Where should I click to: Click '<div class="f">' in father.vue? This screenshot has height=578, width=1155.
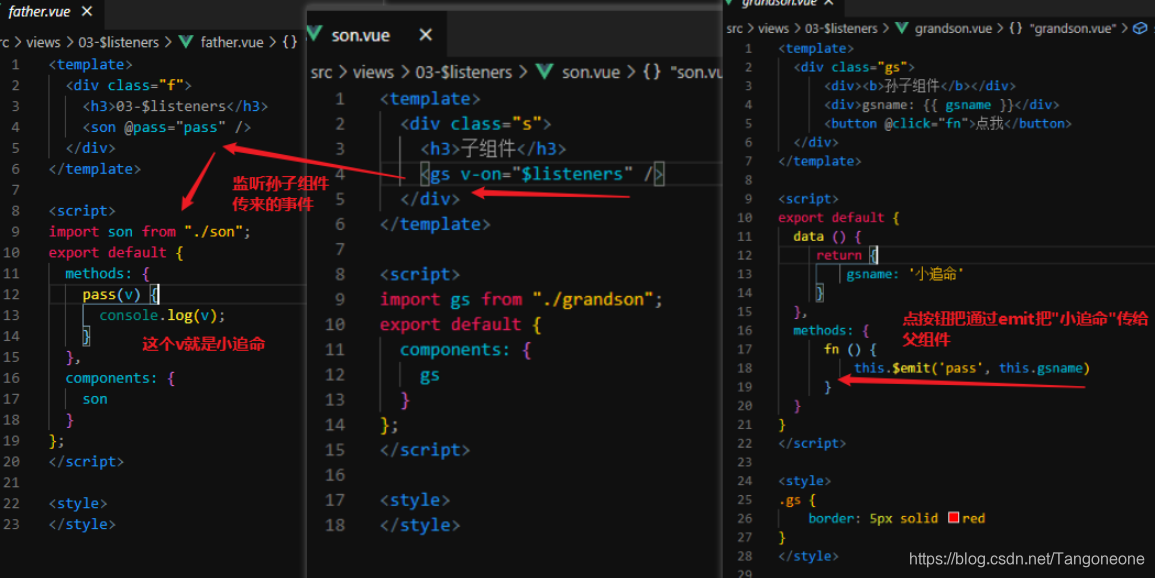click(x=129, y=85)
